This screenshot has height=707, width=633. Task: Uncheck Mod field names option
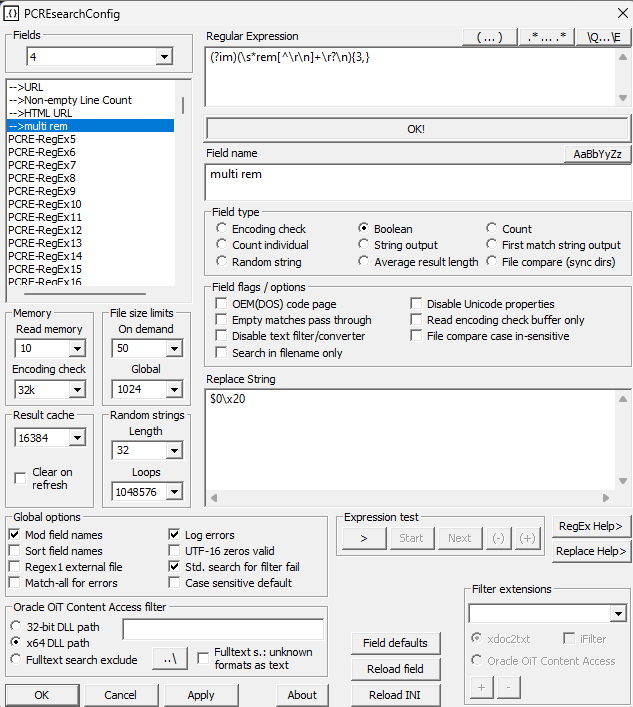(x=14, y=535)
